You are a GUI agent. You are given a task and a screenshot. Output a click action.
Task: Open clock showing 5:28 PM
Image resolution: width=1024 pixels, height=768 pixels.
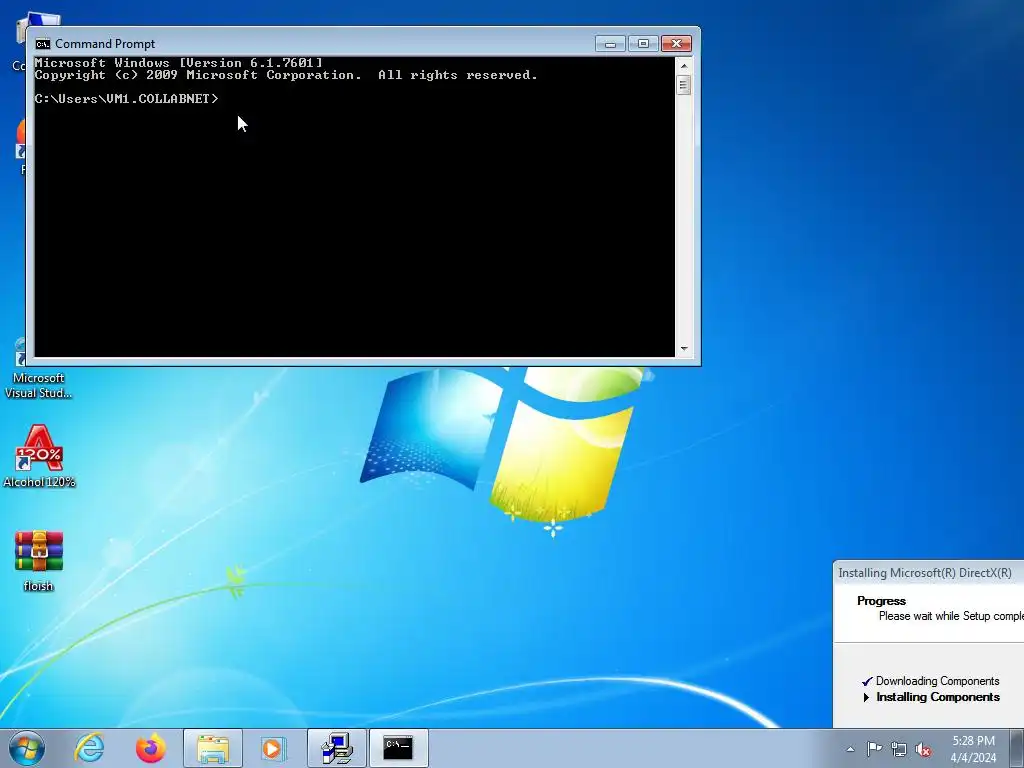pyautogui.click(x=973, y=749)
